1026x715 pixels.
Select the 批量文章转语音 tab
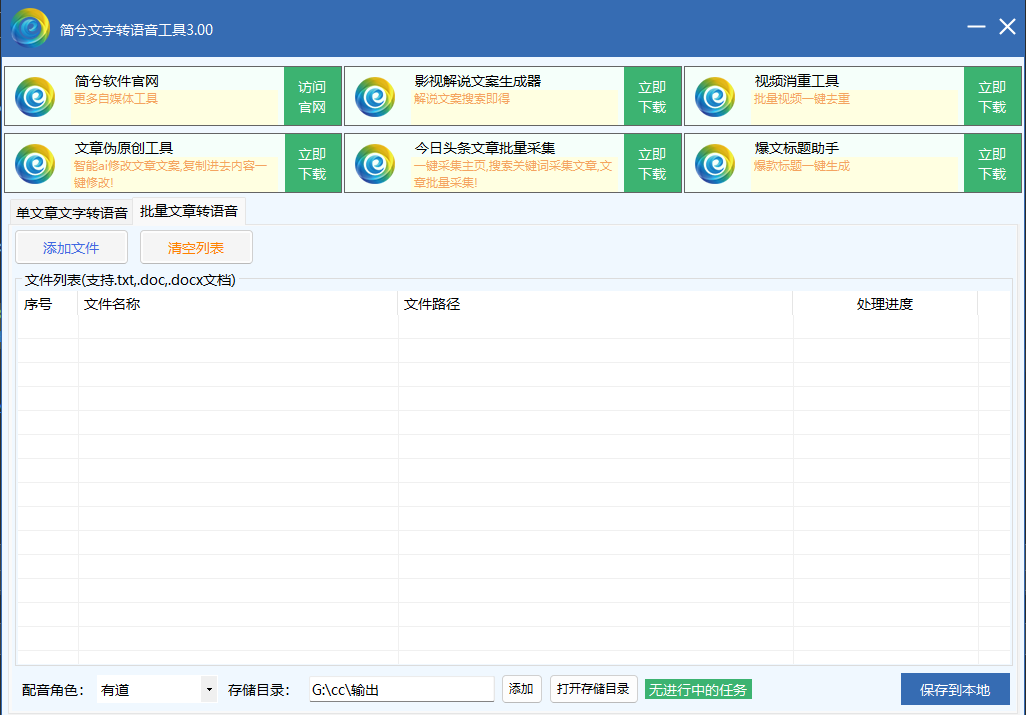tap(189, 211)
